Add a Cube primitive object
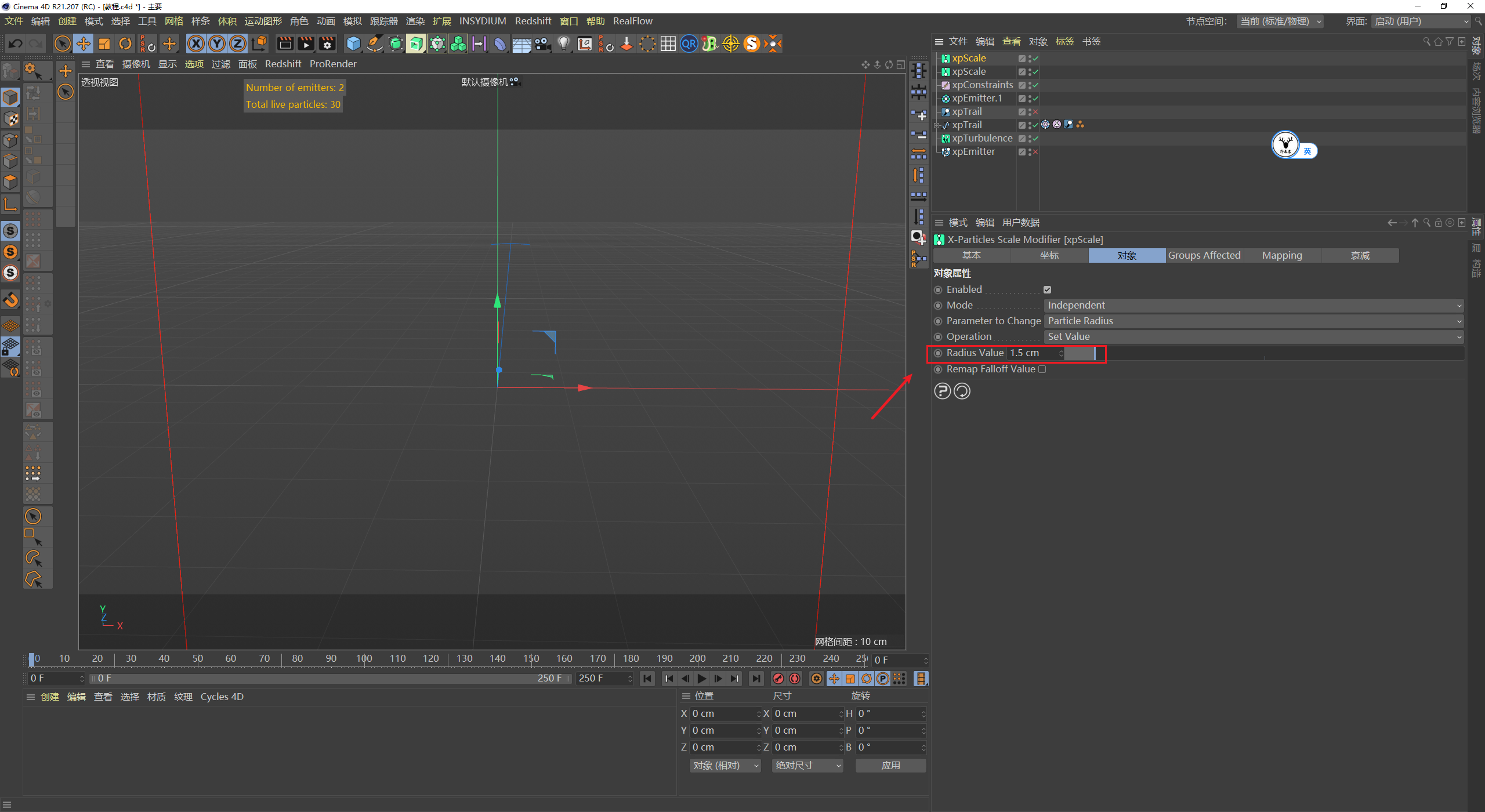1485x812 pixels. 353,43
